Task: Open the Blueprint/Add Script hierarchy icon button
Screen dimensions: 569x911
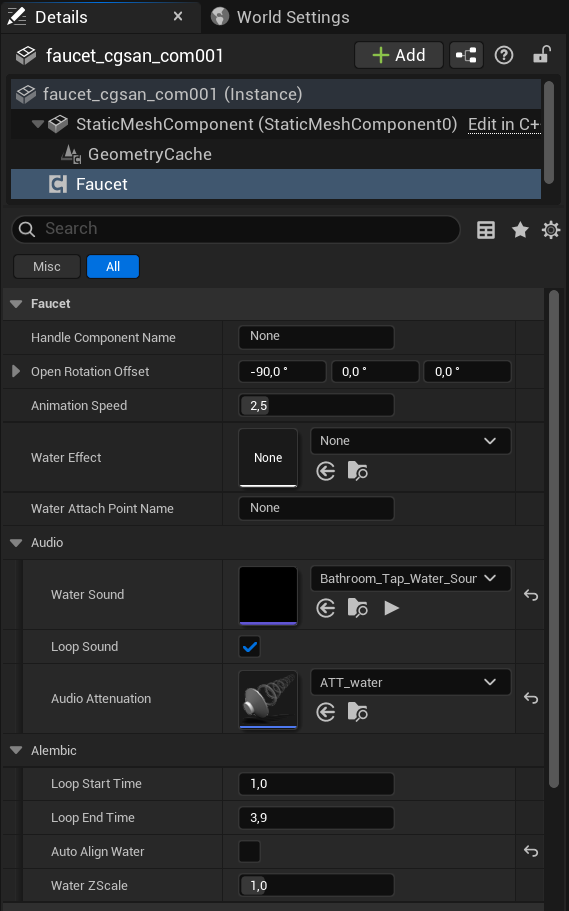Action: coord(466,56)
